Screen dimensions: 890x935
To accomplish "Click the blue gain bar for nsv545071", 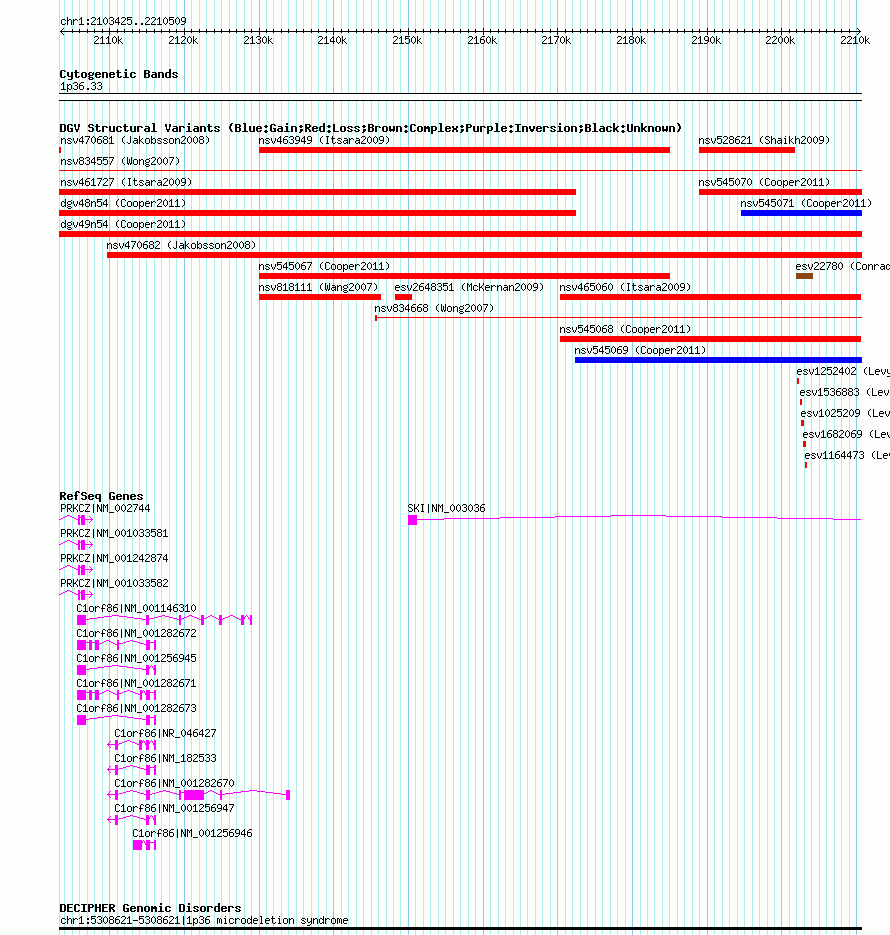I will tap(801, 213).
